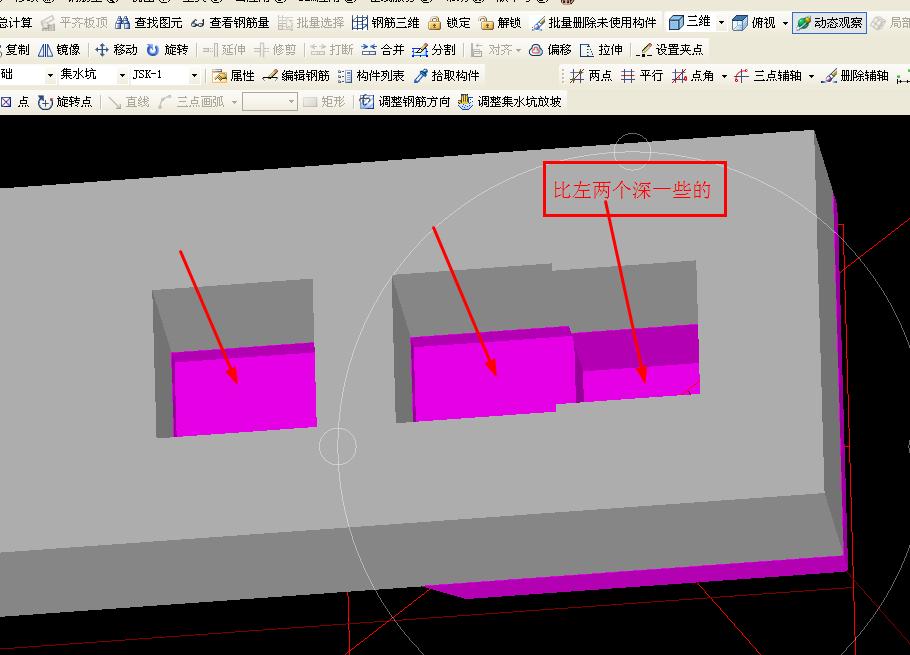Click 删除辅轴 tool
The height and width of the screenshot is (655, 910).
[855, 76]
